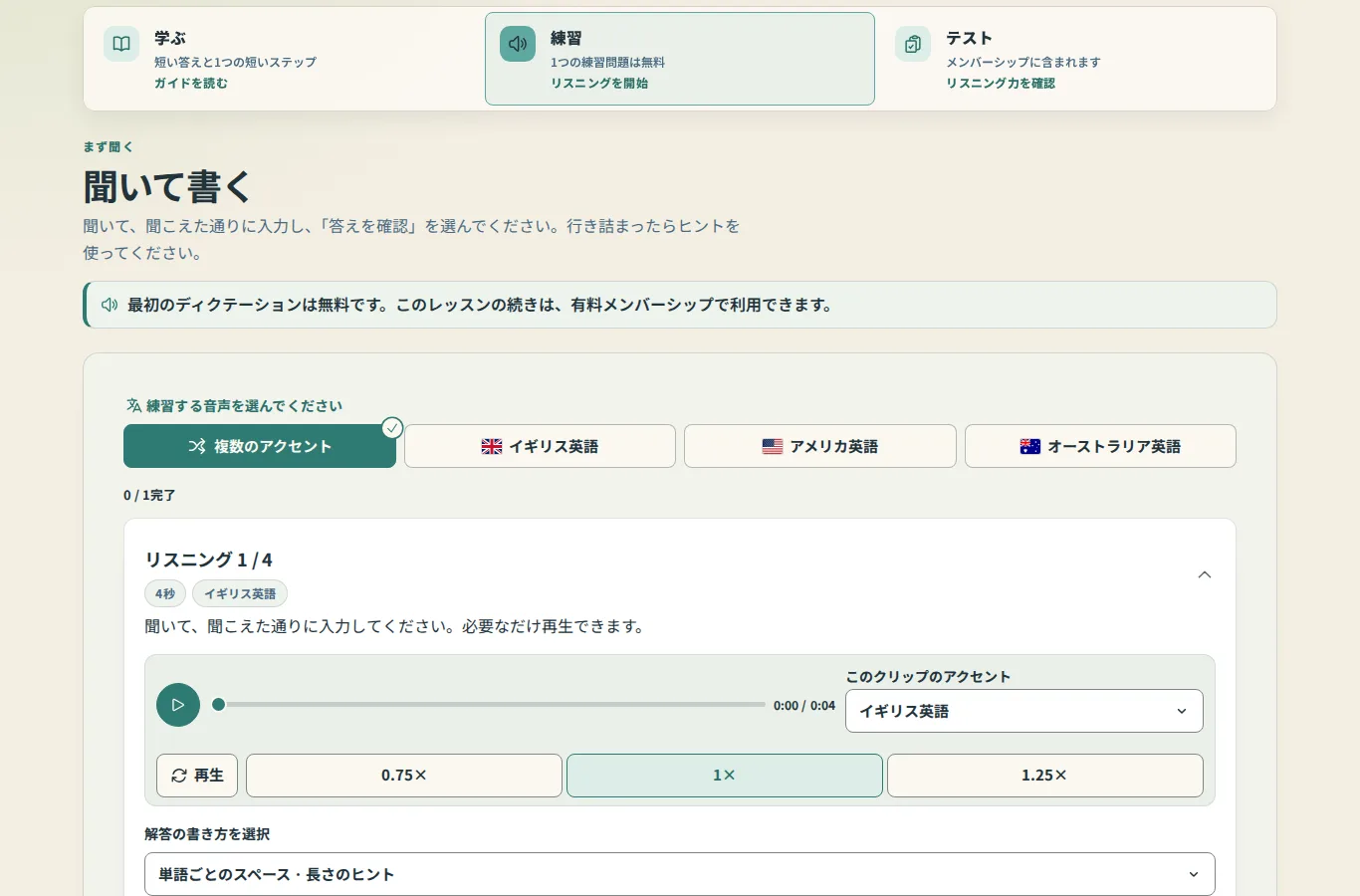This screenshot has width=1360, height=896.
Task: Click the リスニング力を確認 link
Action: tap(1001, 84)
